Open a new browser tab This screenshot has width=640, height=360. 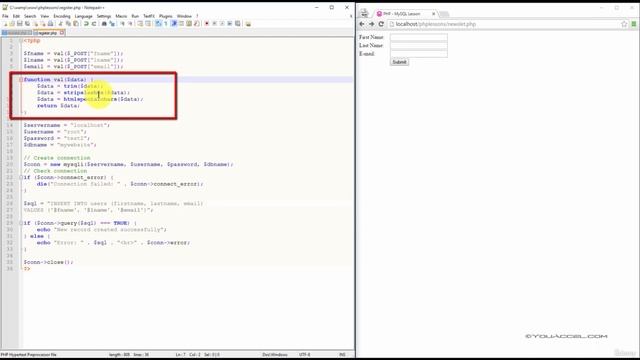444,14
